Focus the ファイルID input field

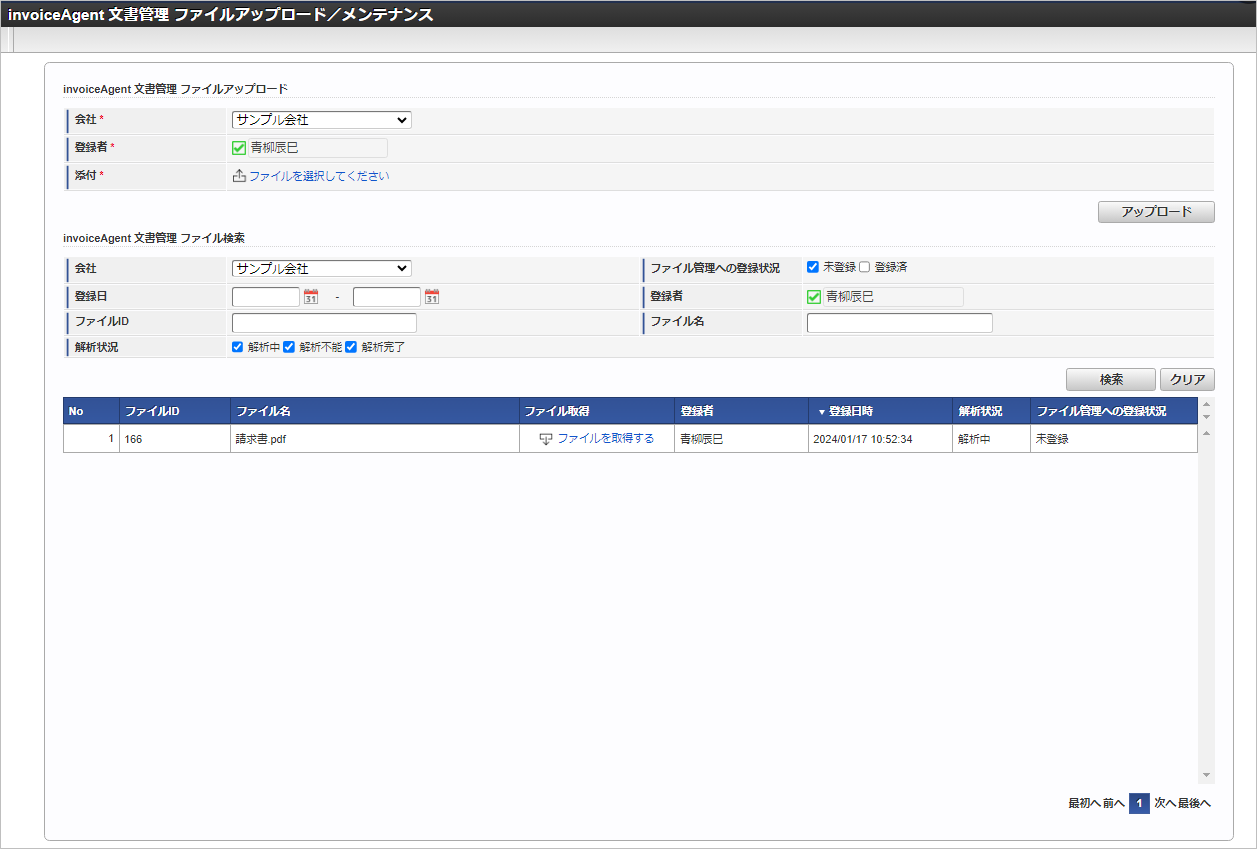tap(324, 323)
